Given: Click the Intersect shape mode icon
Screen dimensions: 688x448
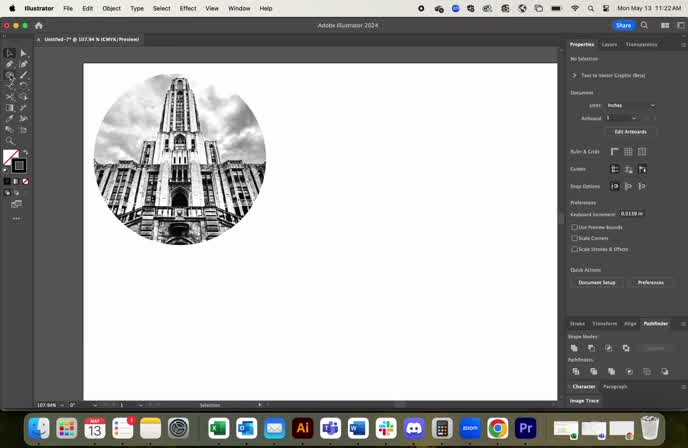Looking at the screenshot, I should [609, 348].
